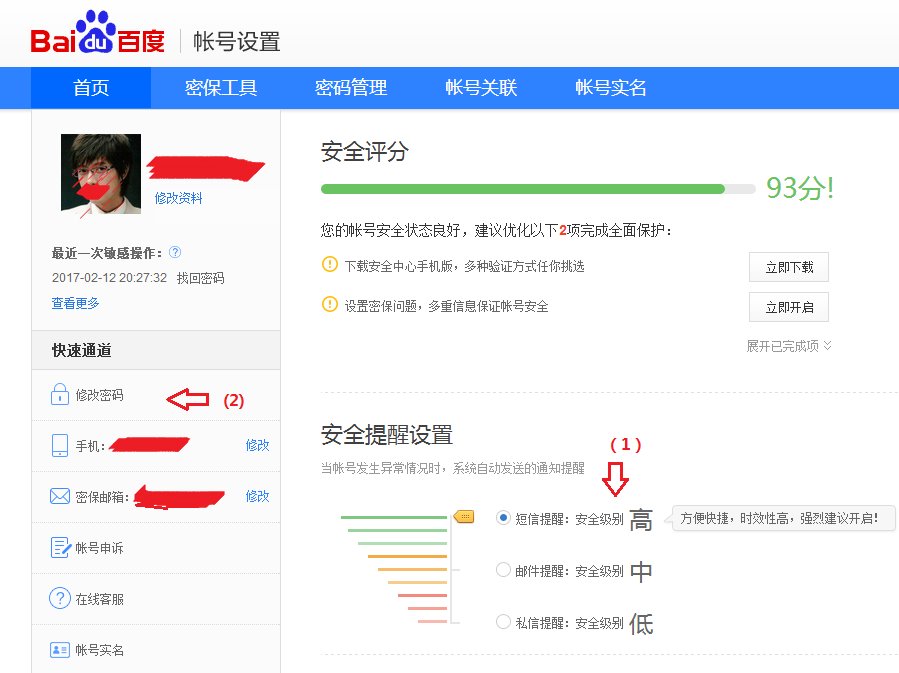Click the profile avatar photo

(98, 173)
